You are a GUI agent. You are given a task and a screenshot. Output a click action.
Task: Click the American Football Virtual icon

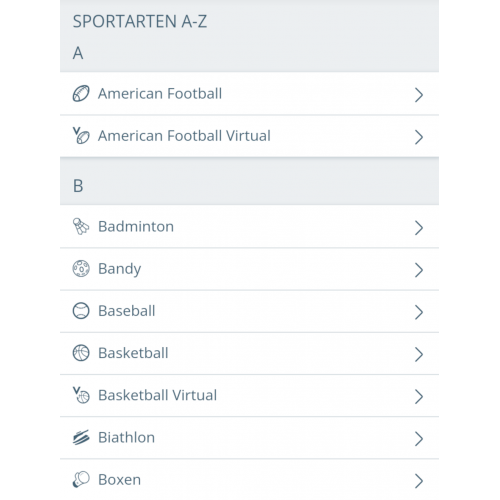[81, 135]
